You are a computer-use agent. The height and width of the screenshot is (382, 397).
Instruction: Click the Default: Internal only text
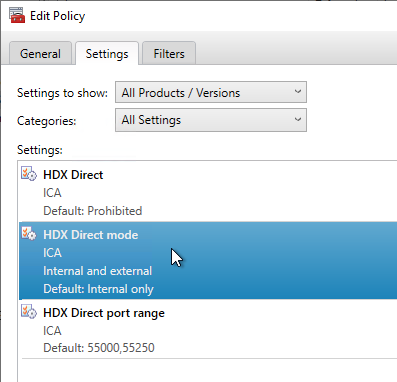98,289
